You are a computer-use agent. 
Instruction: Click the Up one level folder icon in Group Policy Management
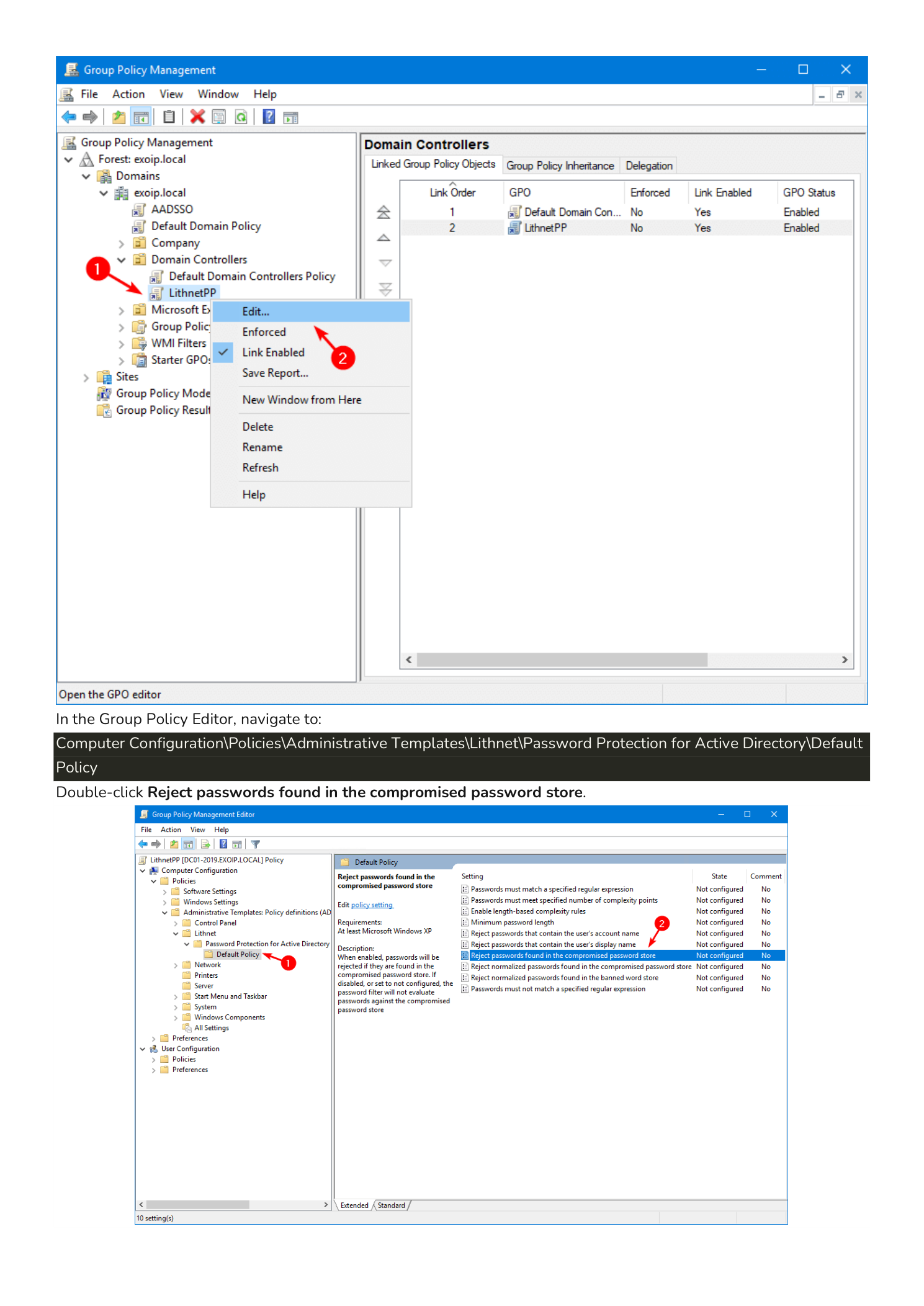coord(119,117)
